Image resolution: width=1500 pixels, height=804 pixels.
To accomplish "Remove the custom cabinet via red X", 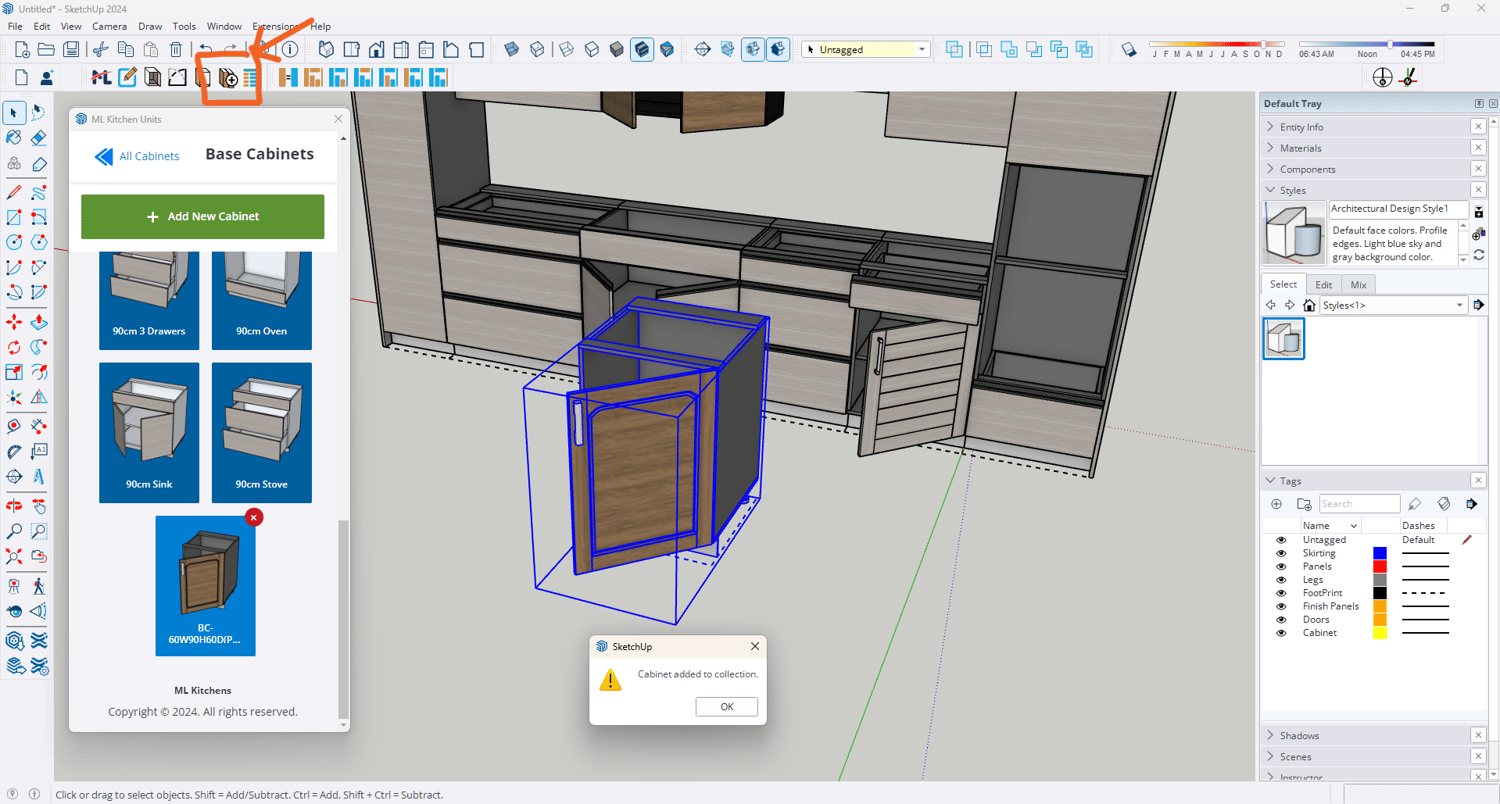I will [254, 517].
